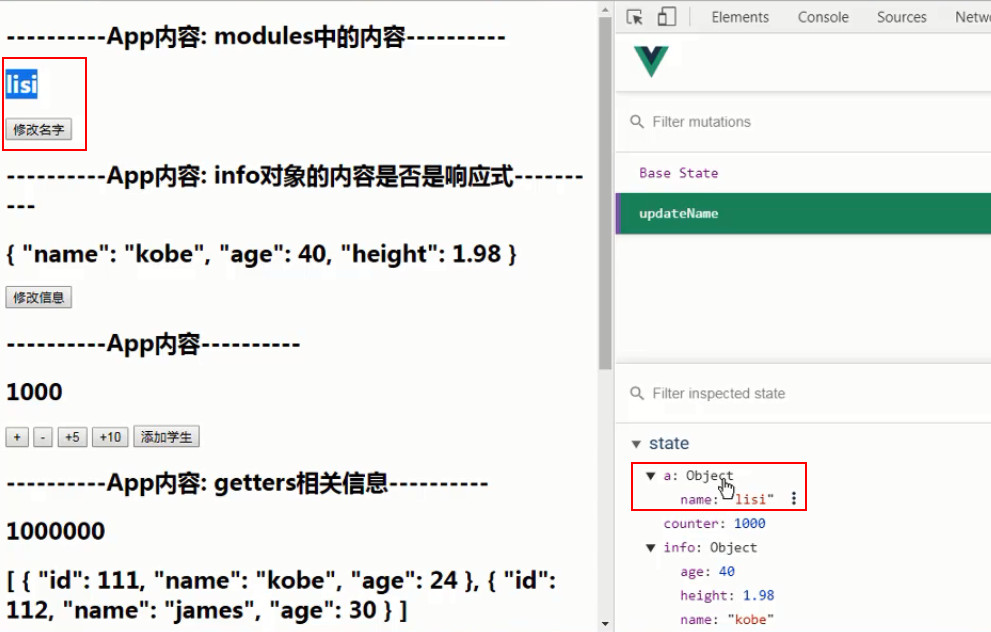The width and height of the screenshot is (991, 632).
Task: Click the +10 button
Action: 110,437
